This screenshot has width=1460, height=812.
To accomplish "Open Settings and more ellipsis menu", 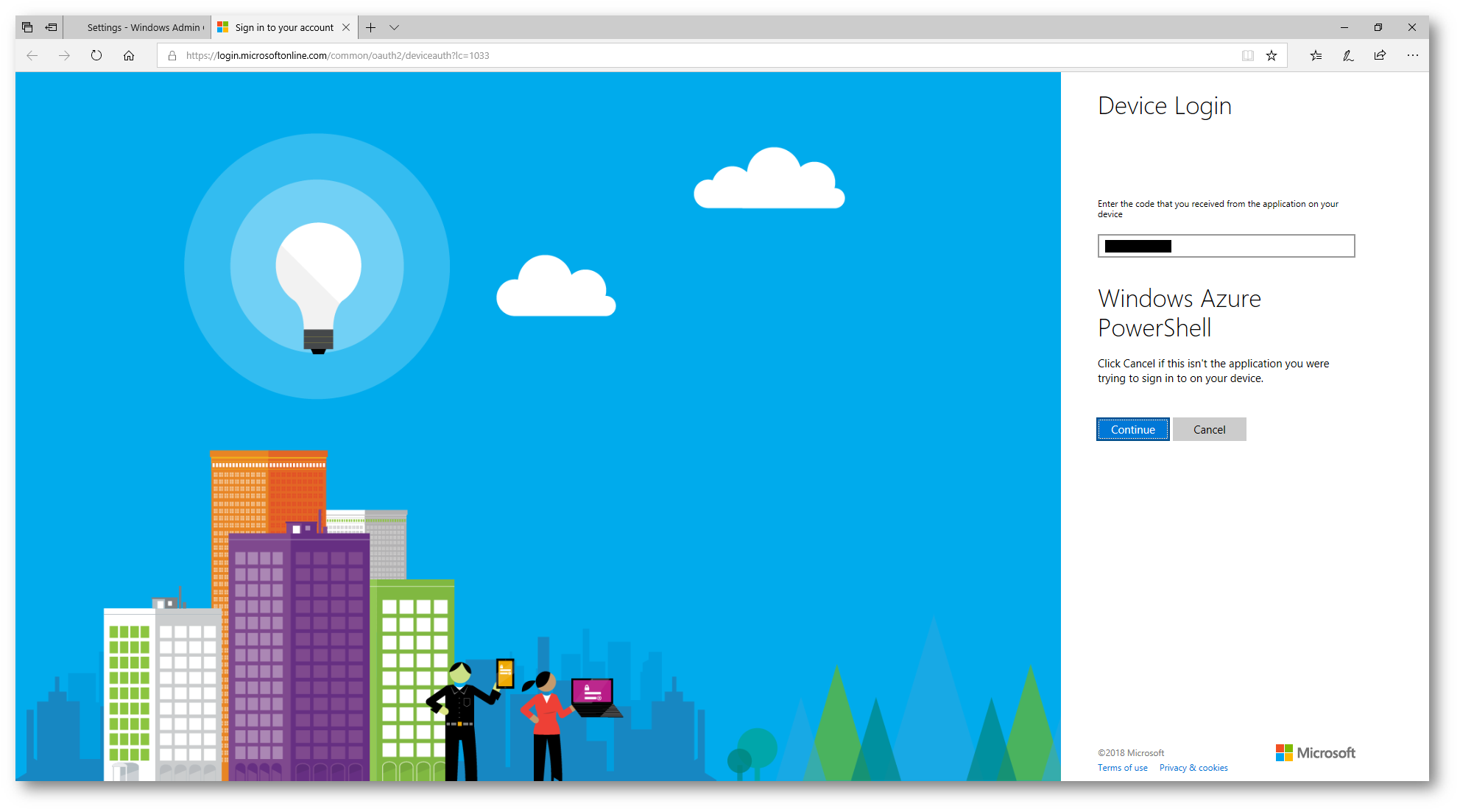I will tap(1412, 55).
